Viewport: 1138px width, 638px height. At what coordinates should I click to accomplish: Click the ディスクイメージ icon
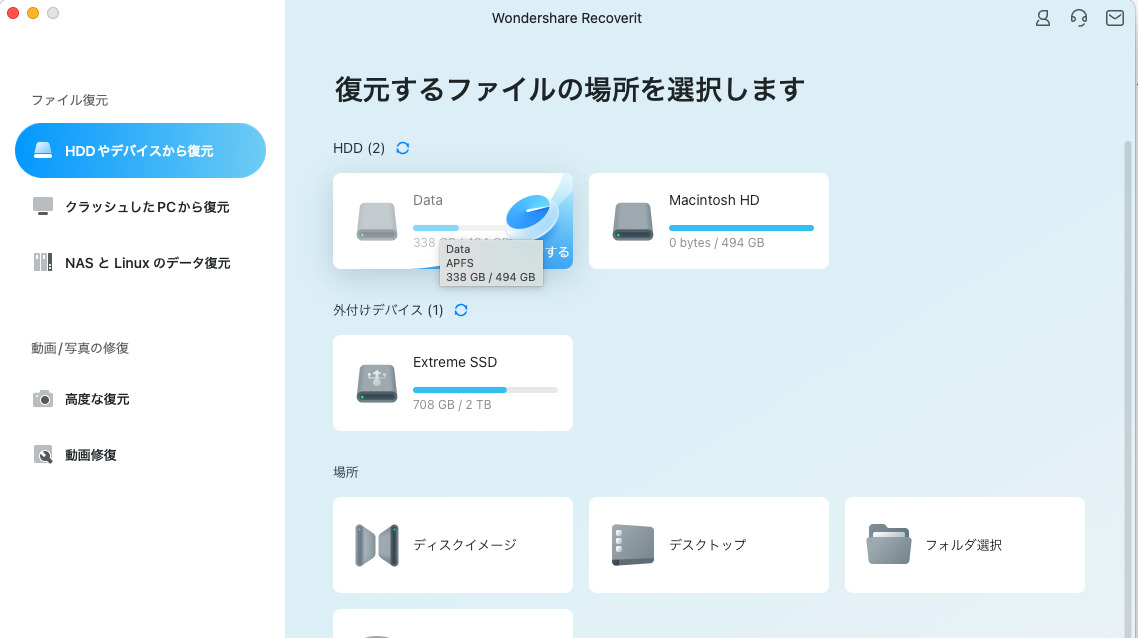coord(377,545)
